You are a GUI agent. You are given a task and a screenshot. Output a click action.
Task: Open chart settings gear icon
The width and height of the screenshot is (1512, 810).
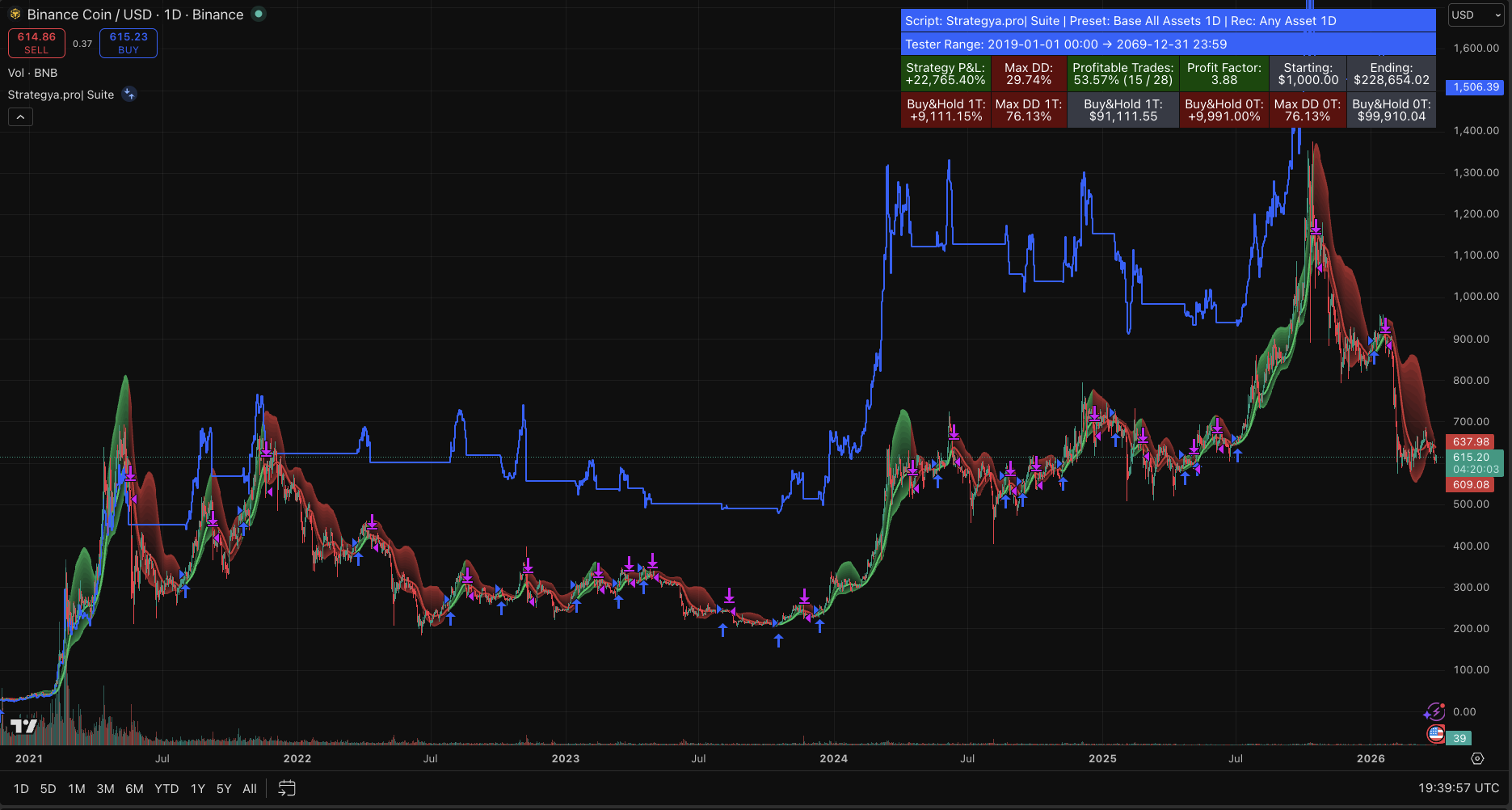point(1478,758)
